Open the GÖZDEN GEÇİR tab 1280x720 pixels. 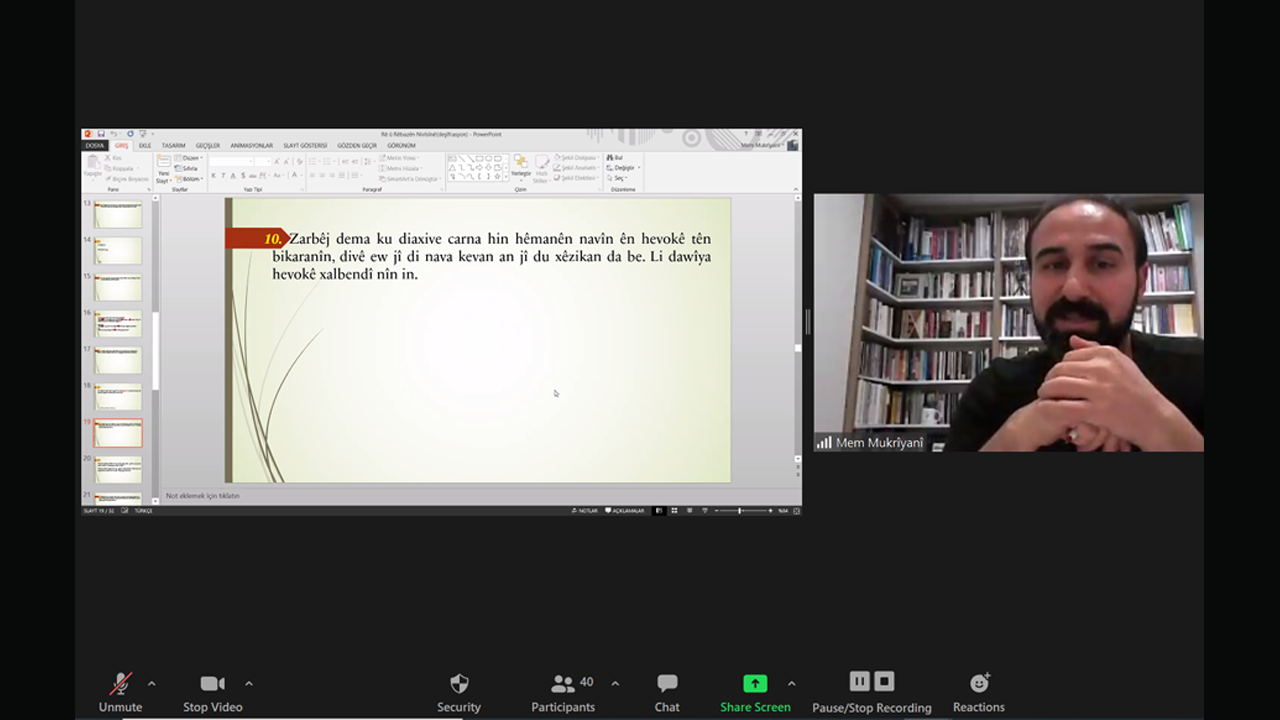tap(357, 146)
